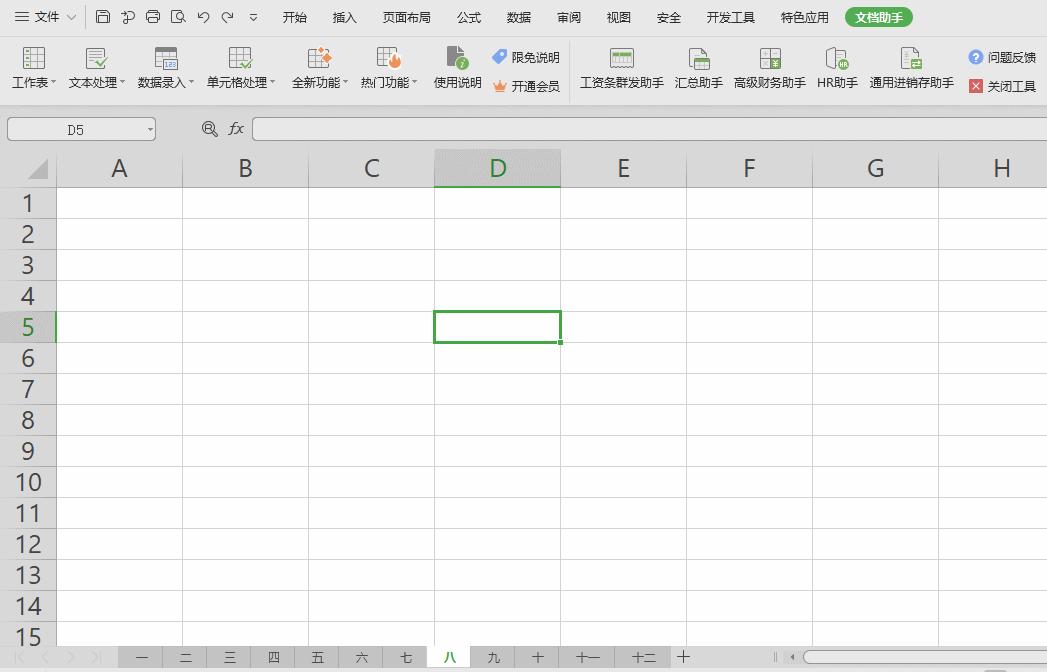Open the 页面布局 ribbon tab
The height and width of the screenshot is (672, 1047).
coord(407,17)
